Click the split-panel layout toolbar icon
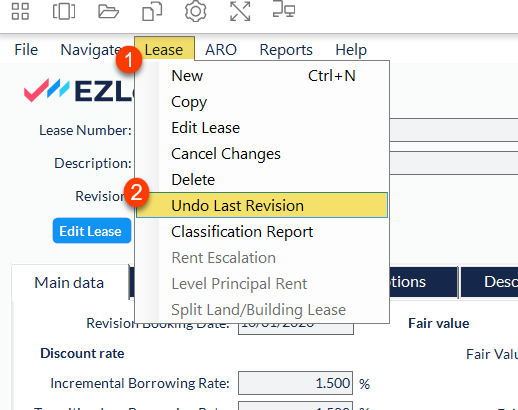 [64, 11]
